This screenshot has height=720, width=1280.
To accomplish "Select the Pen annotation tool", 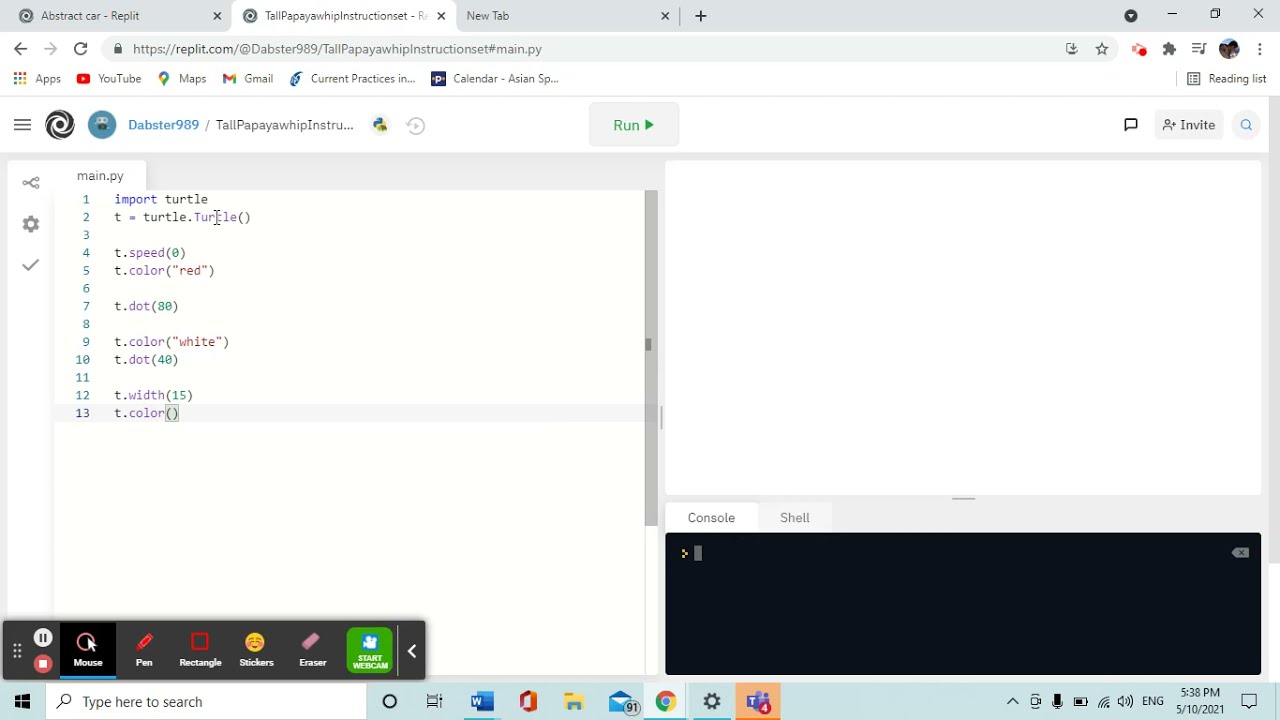I will pos(144,650).
